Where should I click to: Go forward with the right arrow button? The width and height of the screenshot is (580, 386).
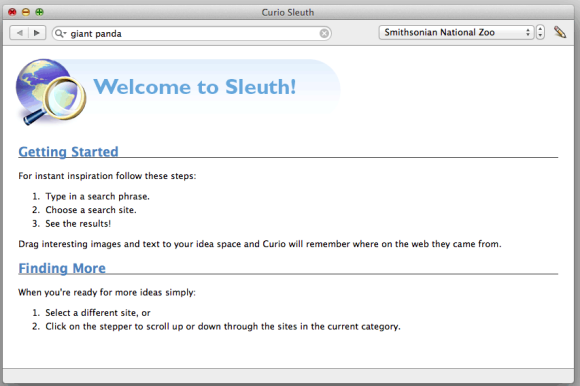pyautogui.click(x=37, y=33)
